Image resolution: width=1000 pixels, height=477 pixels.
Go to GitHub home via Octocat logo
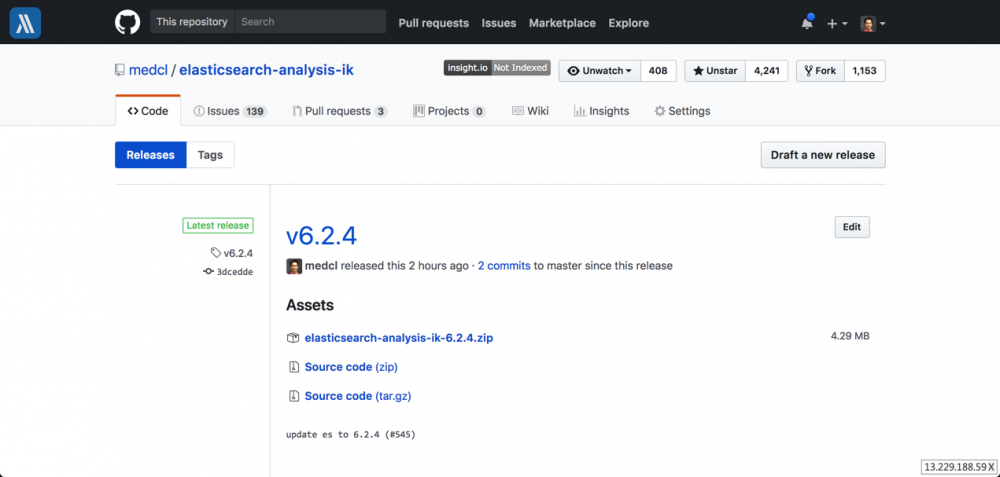pos(127,22)
